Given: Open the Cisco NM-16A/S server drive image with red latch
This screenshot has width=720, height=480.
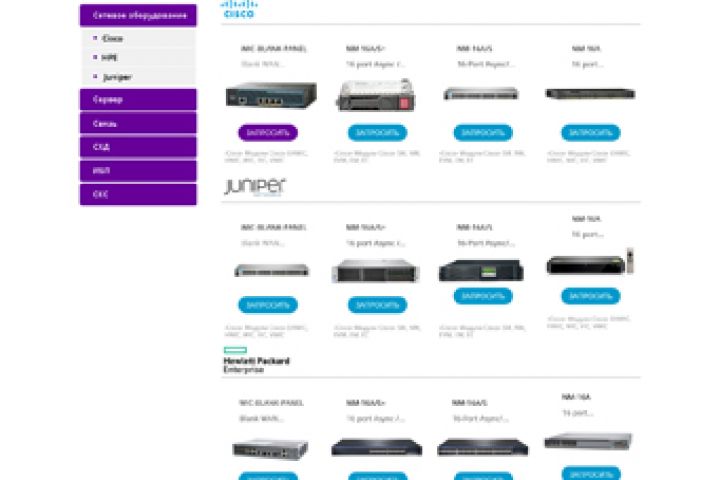Looking at the screenshot, I should tap(376, 95).
